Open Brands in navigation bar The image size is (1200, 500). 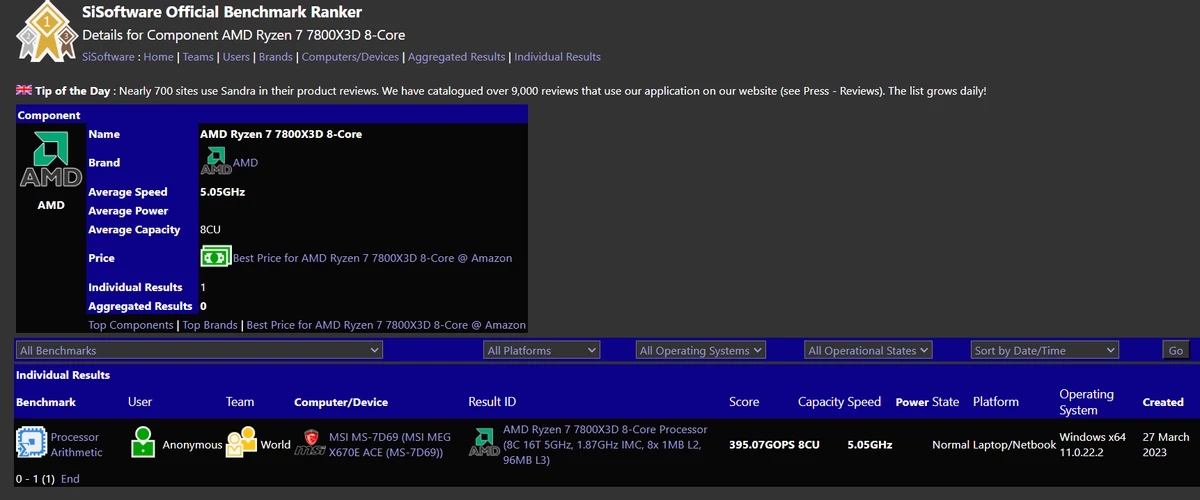(x=276, y=57)
